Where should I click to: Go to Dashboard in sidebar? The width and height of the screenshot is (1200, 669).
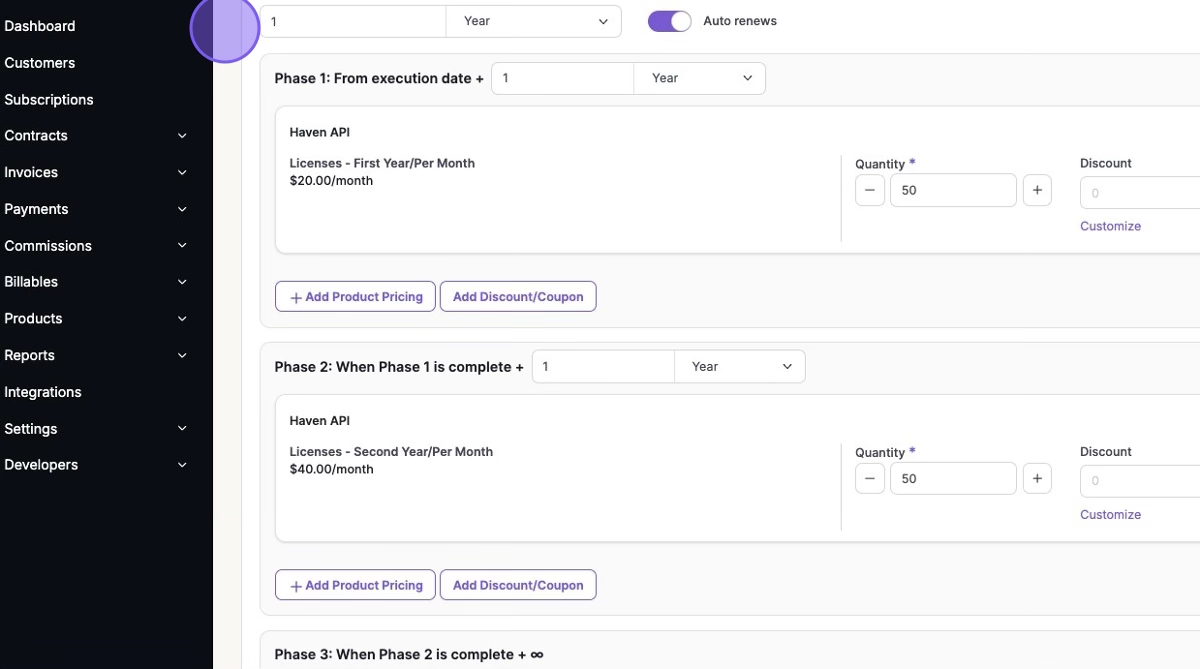(x=40, y=26)
